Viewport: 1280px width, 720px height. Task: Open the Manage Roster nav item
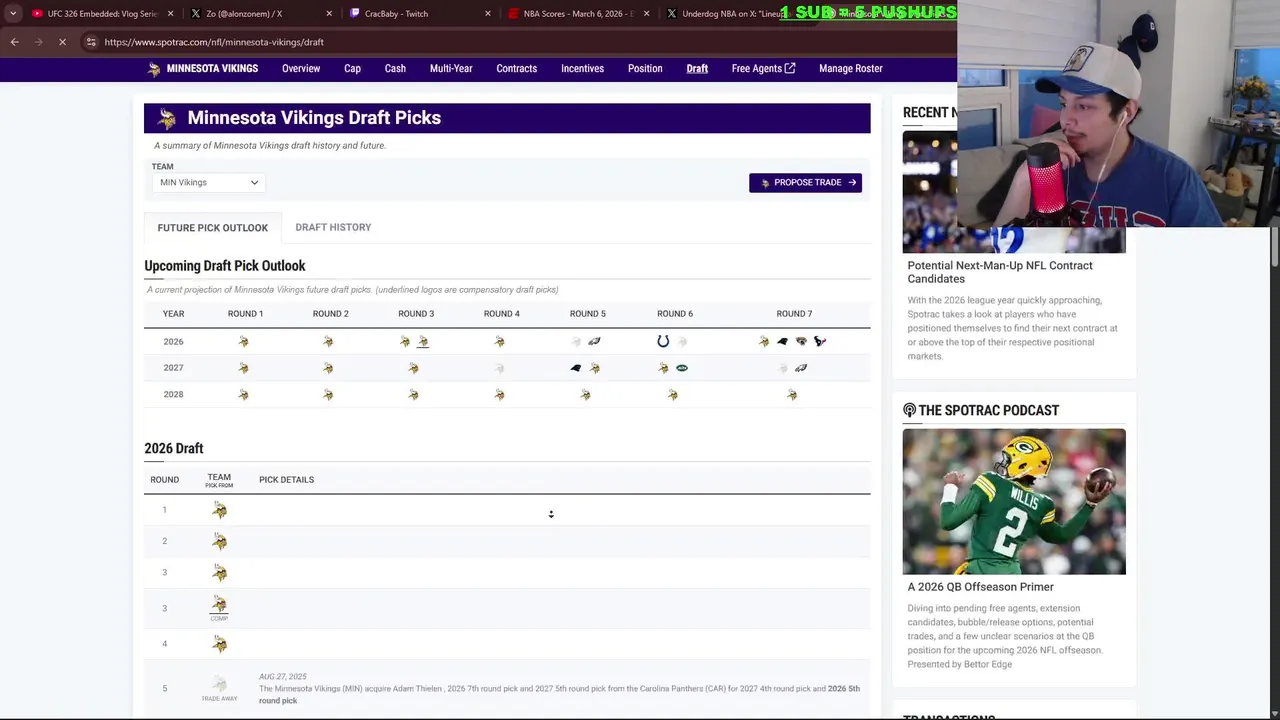pos(851,69)
